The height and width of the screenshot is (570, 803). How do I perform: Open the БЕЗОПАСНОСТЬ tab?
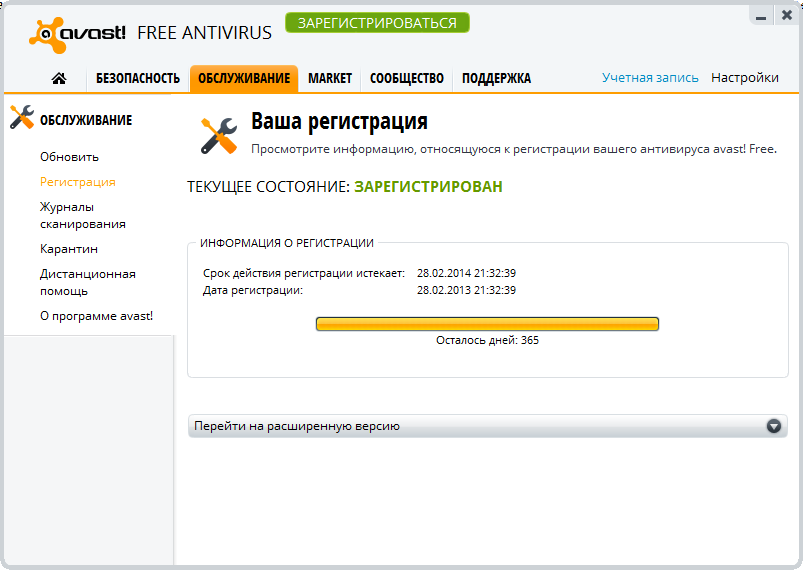pos(138,78)
